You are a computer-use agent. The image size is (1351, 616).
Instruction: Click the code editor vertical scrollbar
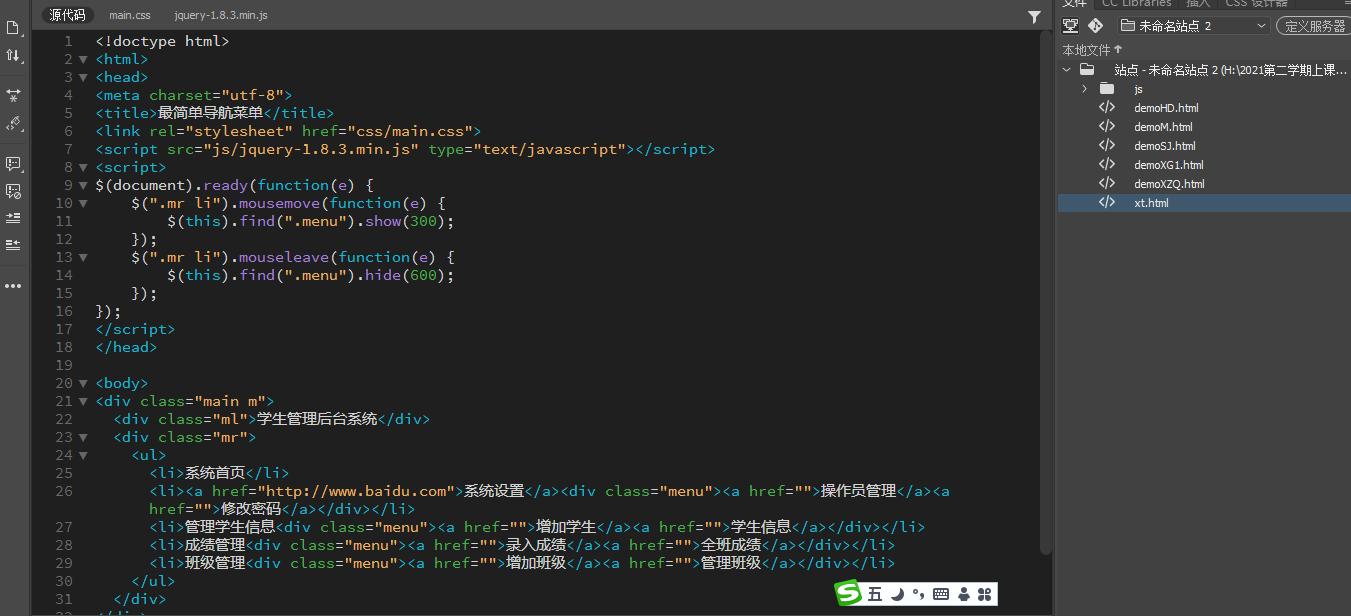1046,300
